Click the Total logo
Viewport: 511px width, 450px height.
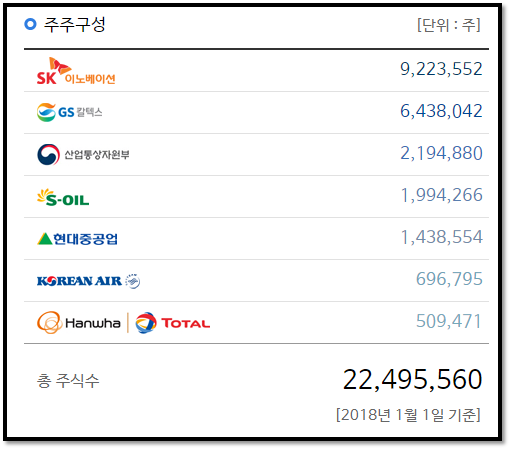coord(173,323)
